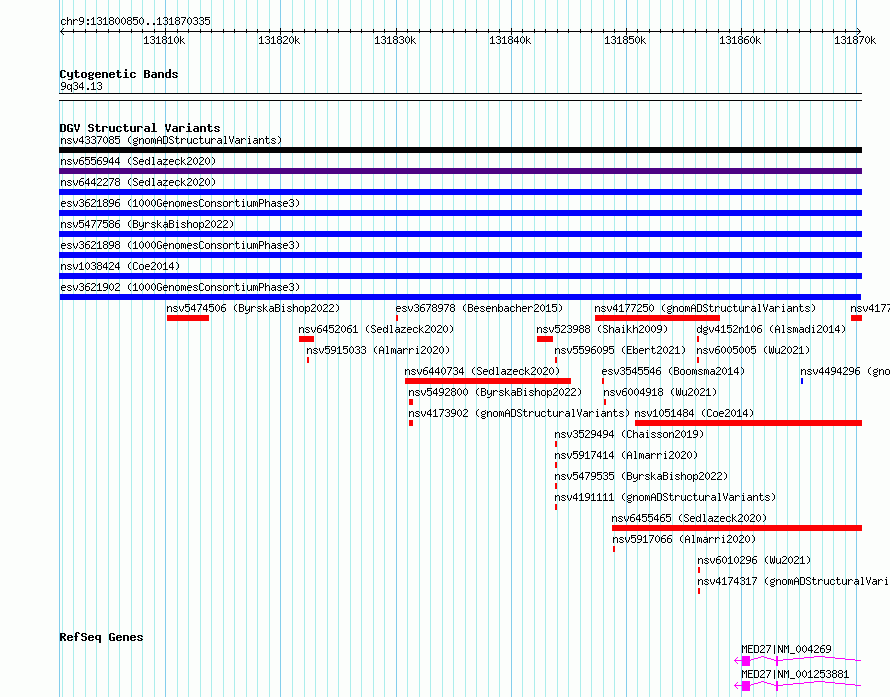Click the black nsv4337085 gnomAD variant bar
This screenshot has width=890, height=697.
click(x=460, y=150)
